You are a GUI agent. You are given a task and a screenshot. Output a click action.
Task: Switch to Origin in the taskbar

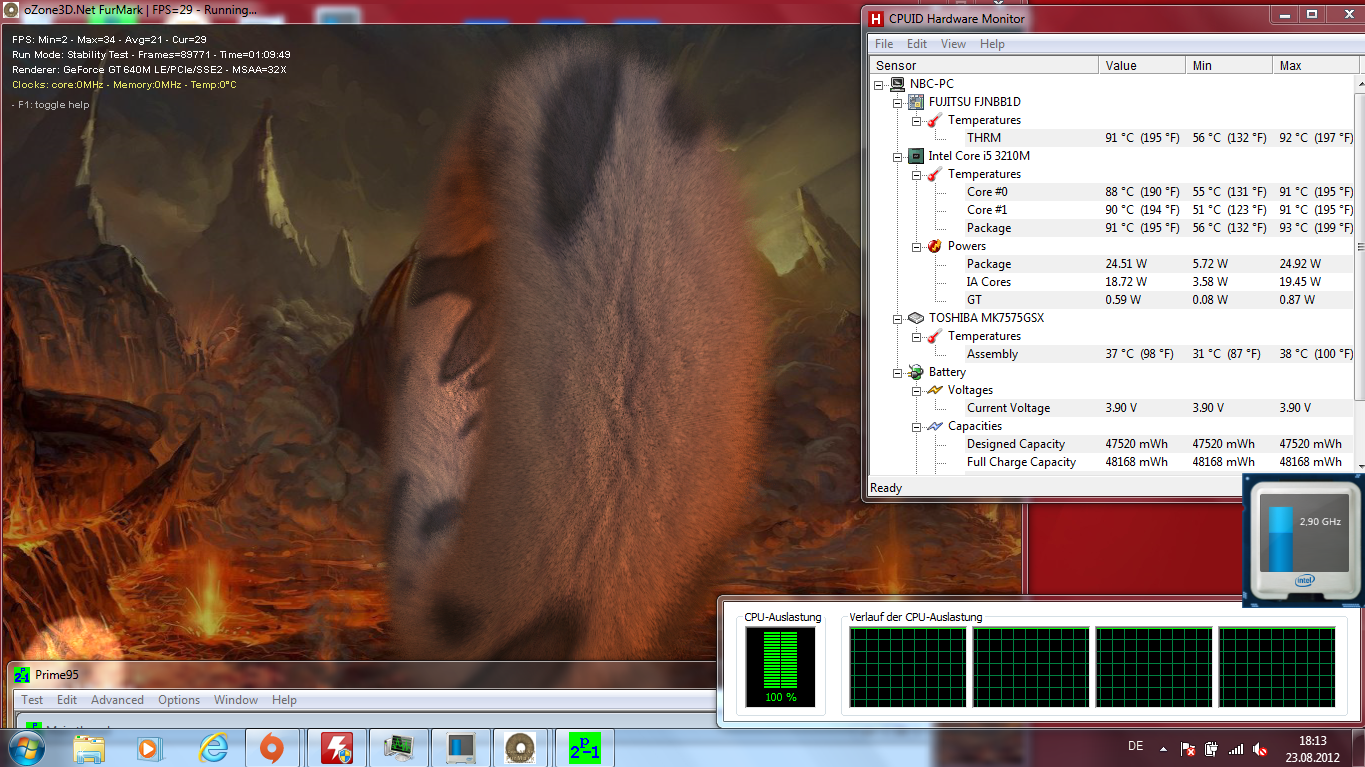click(270, 747)
